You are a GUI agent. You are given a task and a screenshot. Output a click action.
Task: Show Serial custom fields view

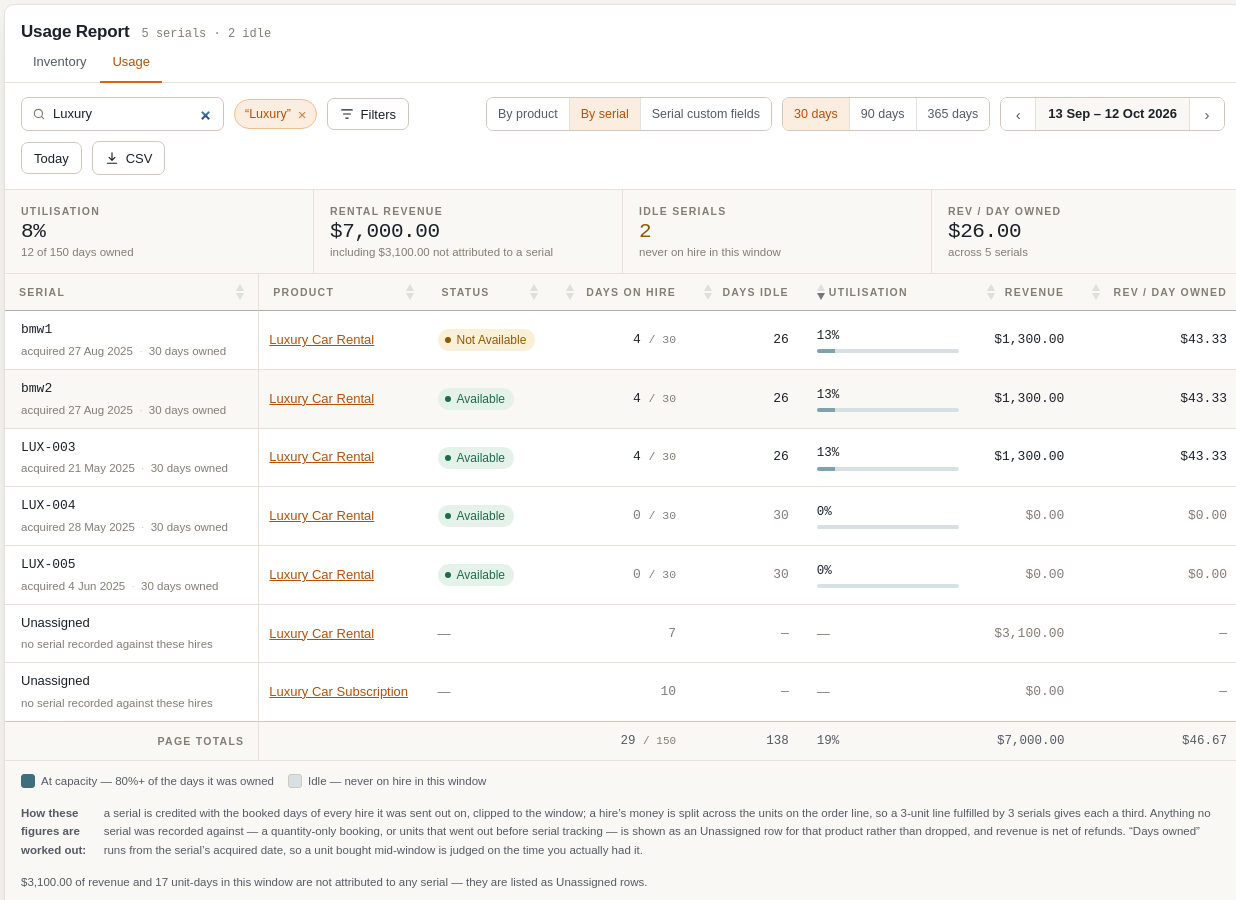pos(706,114)
